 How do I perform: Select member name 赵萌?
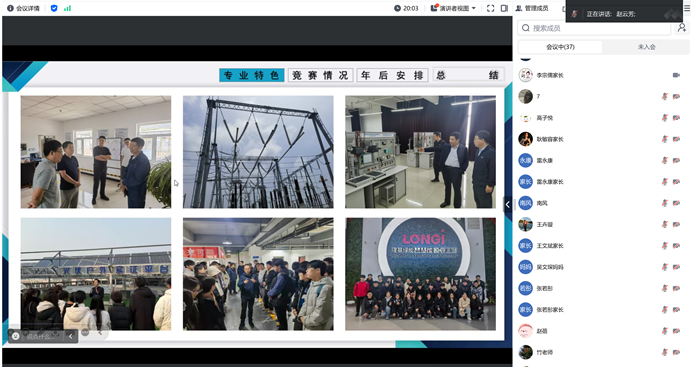(542, 331)
